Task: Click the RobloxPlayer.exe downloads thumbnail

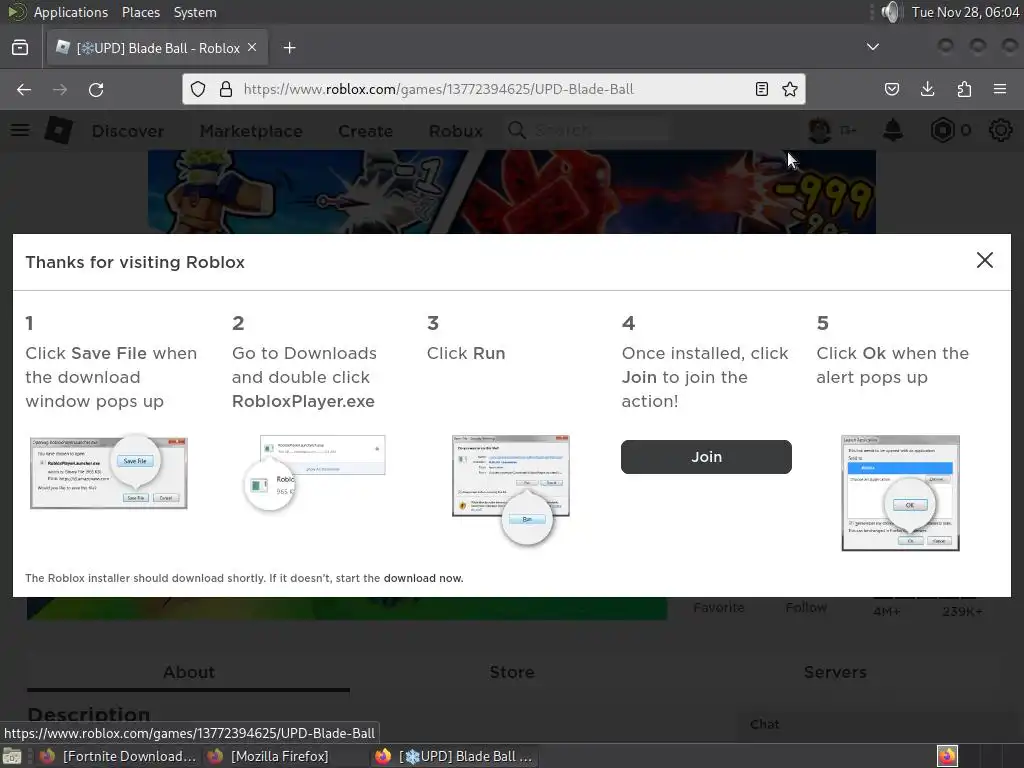Action: click(x=314, y=473)
